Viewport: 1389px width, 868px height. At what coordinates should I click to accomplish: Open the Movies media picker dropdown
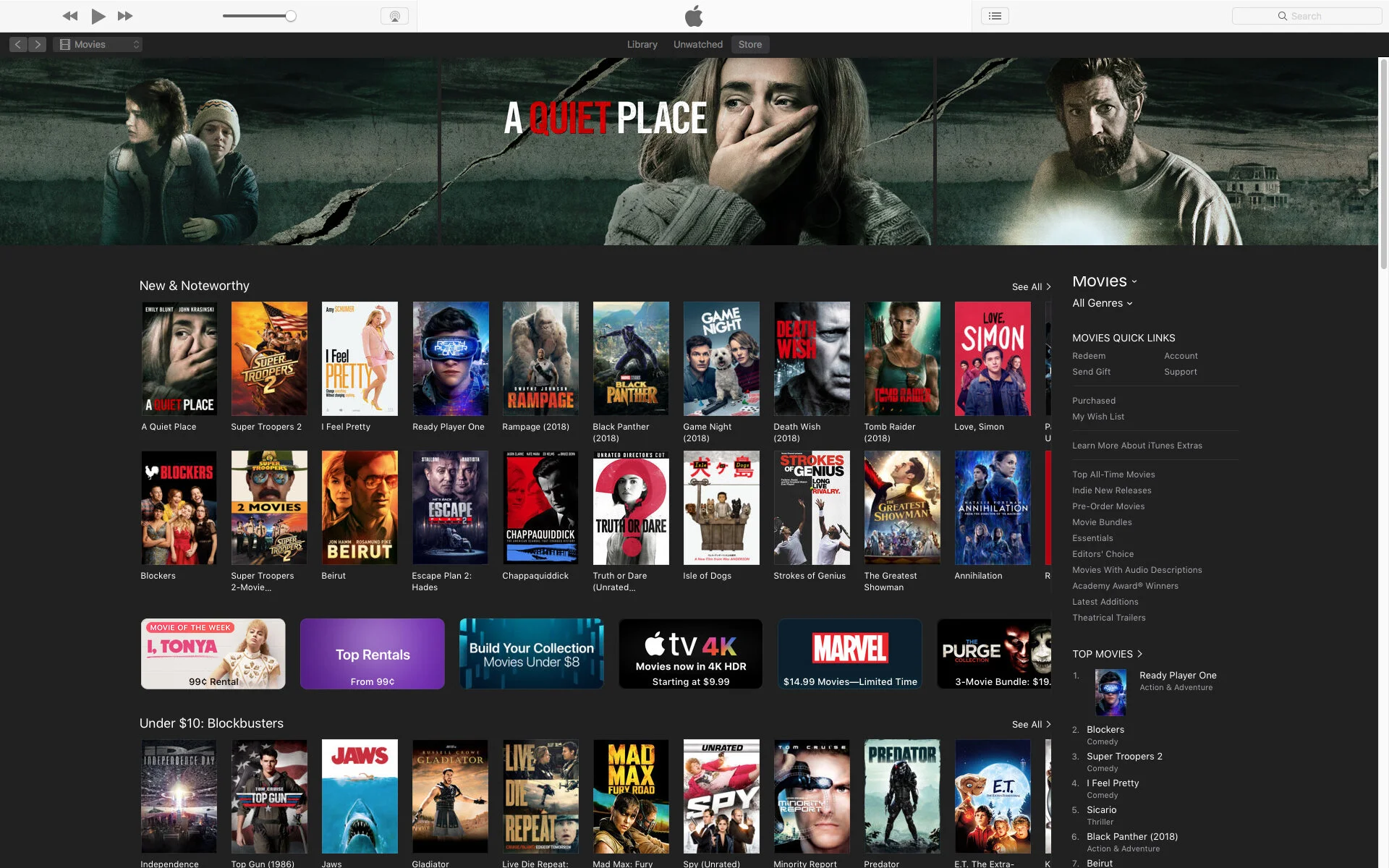98,44
